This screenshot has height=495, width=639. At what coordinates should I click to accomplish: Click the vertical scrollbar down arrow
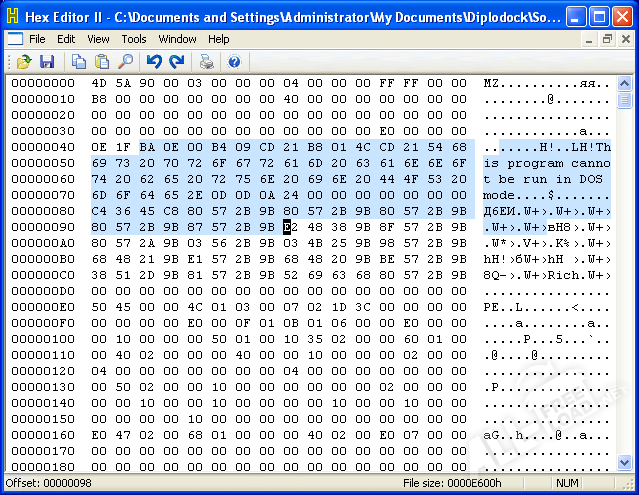point(624,466)
